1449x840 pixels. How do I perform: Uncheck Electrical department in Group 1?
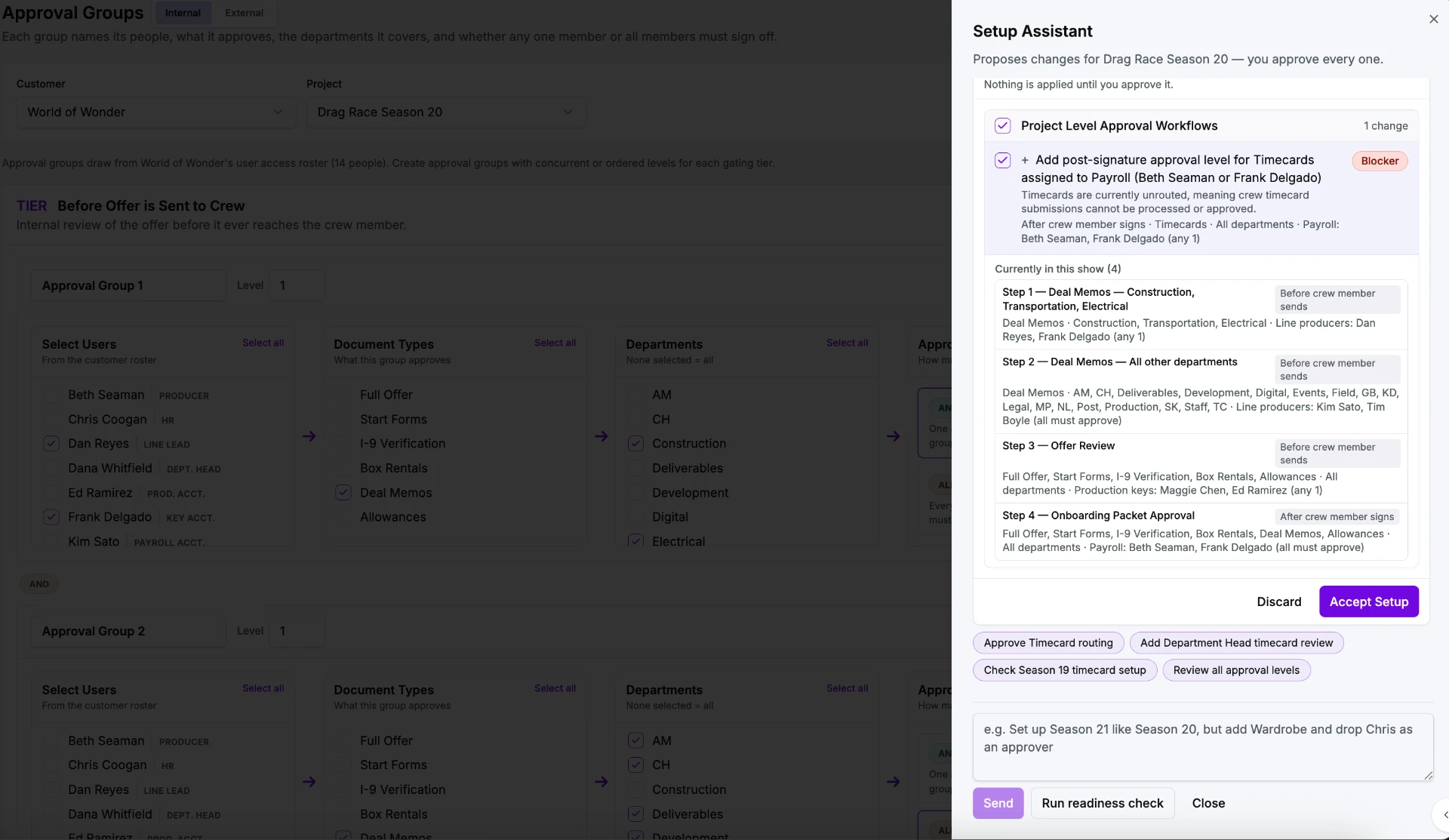click(635, 541)
